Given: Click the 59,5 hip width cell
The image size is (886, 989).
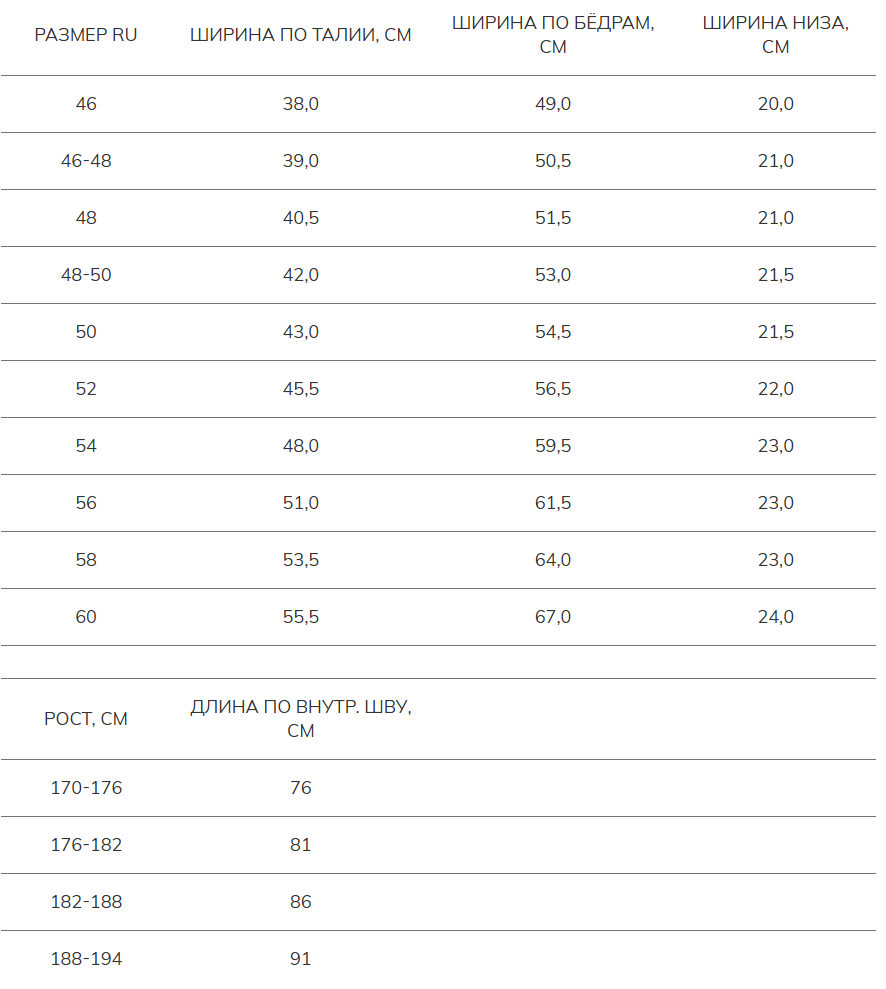Looking at the screenshot, I should 553,446.
